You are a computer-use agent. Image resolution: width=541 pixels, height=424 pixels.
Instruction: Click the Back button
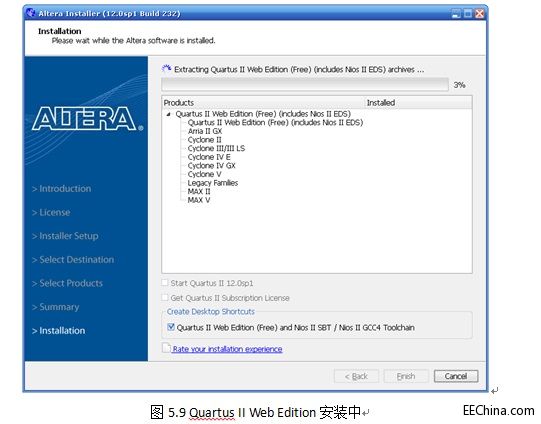pos(356,376)
